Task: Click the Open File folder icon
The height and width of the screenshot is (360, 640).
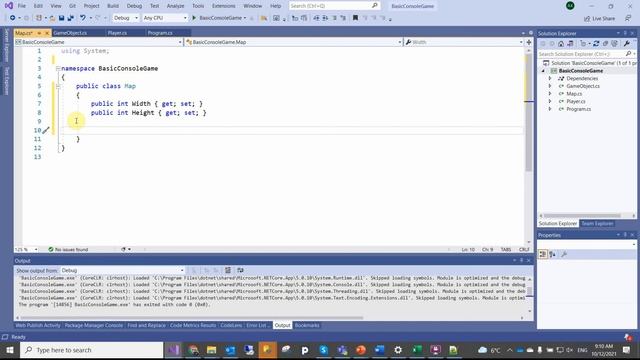Action: [x=52, y=18]
